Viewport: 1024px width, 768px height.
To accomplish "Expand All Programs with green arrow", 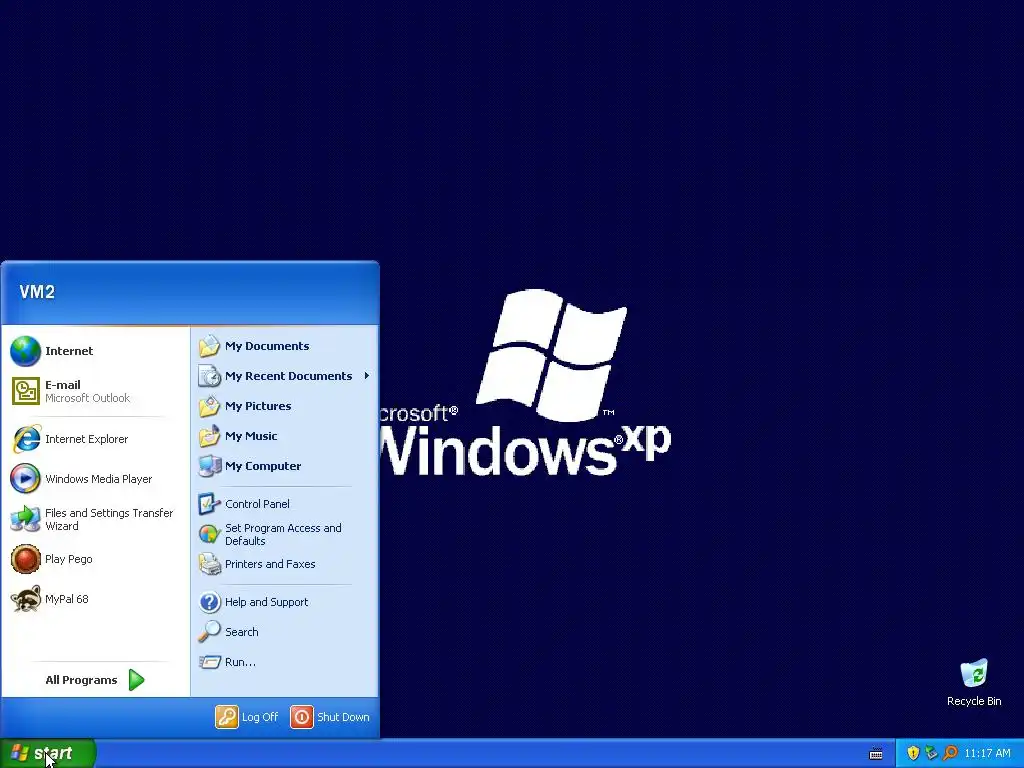I will coord(136,680).
